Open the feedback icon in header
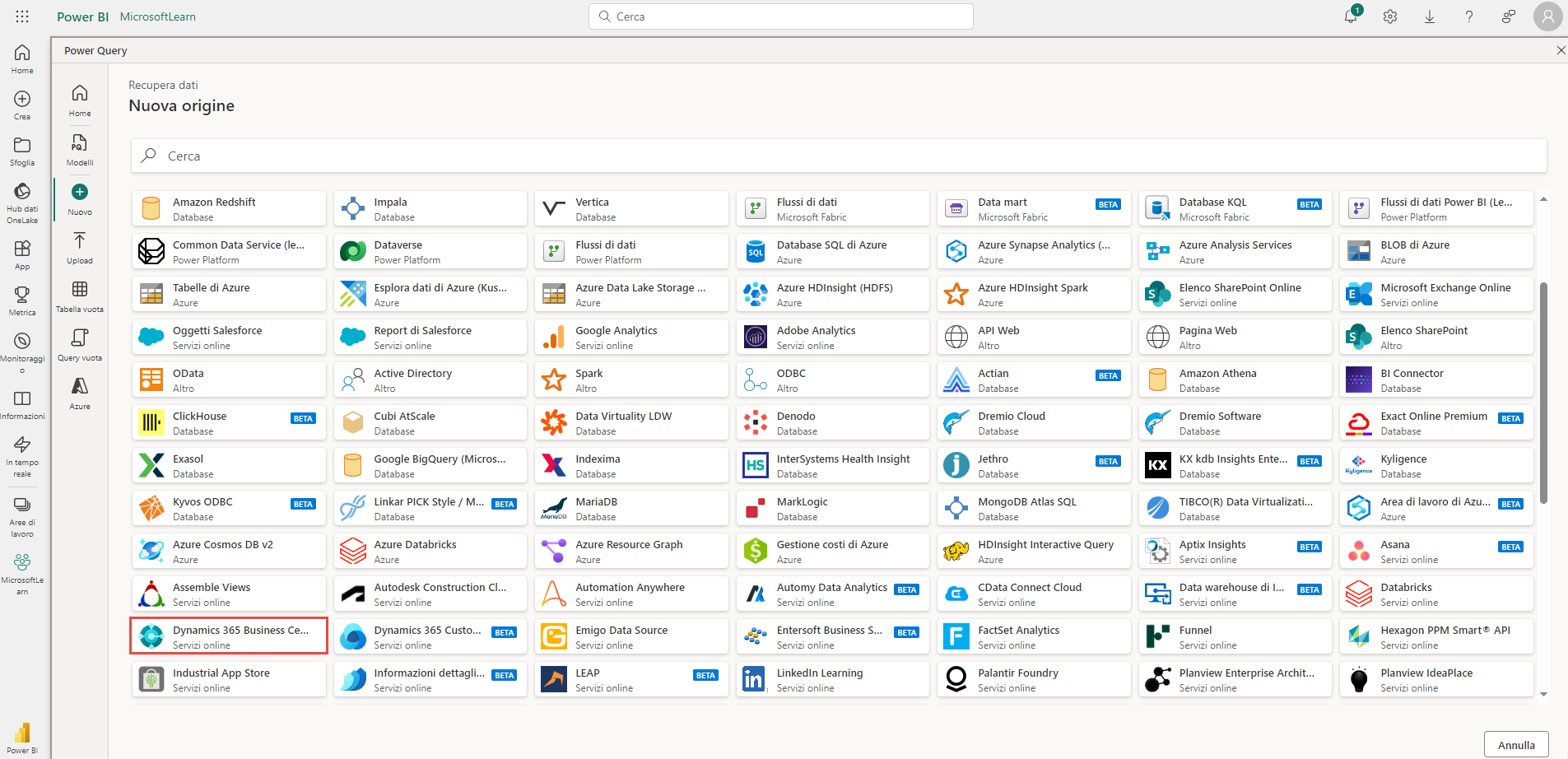 point(1509,16)
